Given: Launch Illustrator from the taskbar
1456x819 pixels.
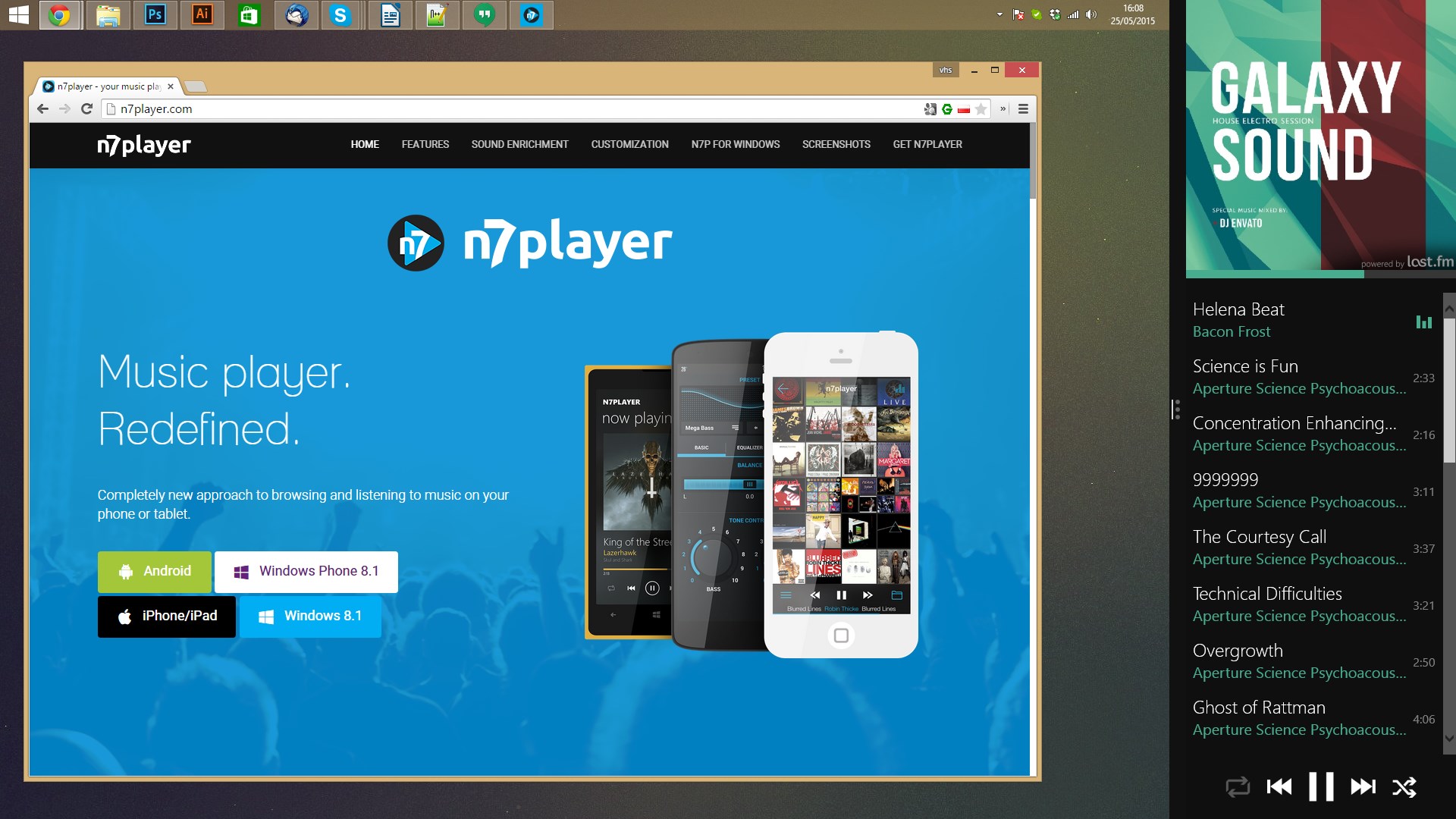Looking at the screenshot, I should [202, 15].
